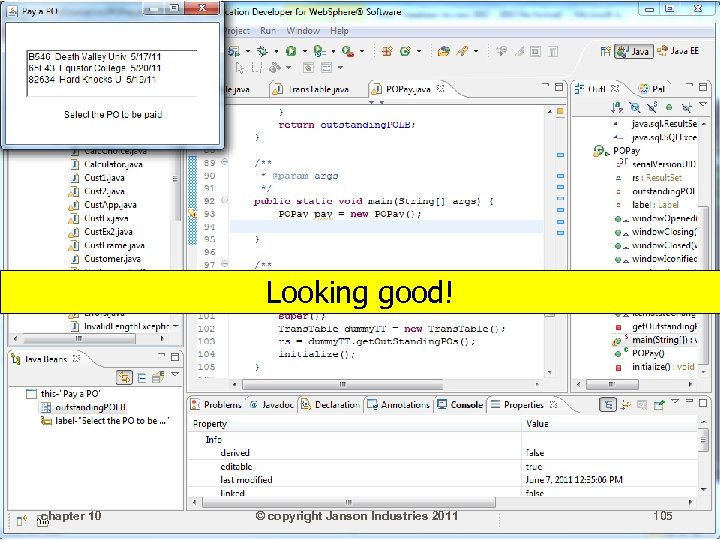Click the Properties restore default value icon

pyautogui.click(x=642, y=405)
